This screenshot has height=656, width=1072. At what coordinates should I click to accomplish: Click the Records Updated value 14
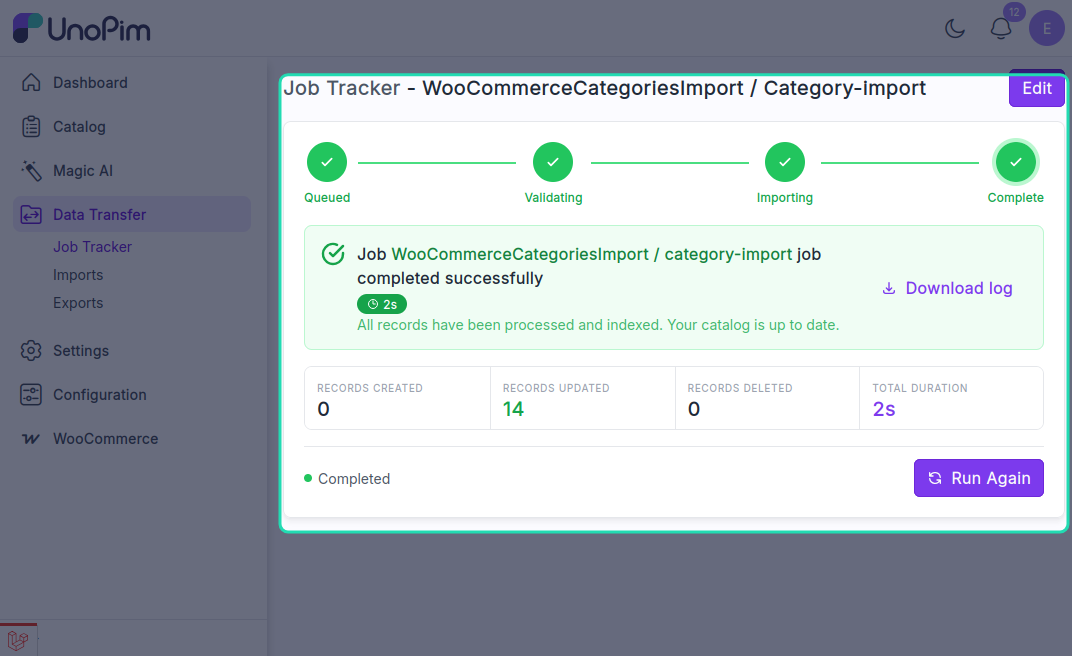(x=513, y=409)
